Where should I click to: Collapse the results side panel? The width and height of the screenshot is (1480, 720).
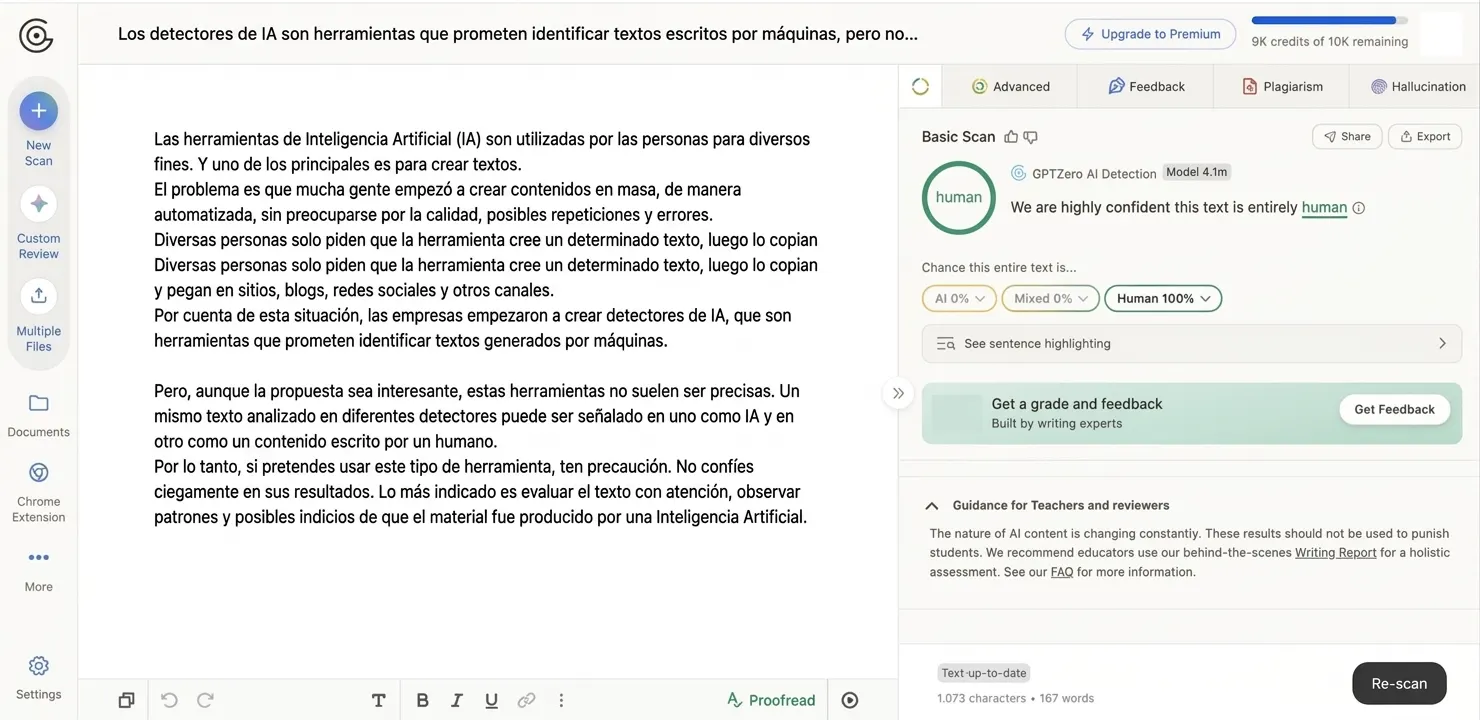tap(898, 393)
